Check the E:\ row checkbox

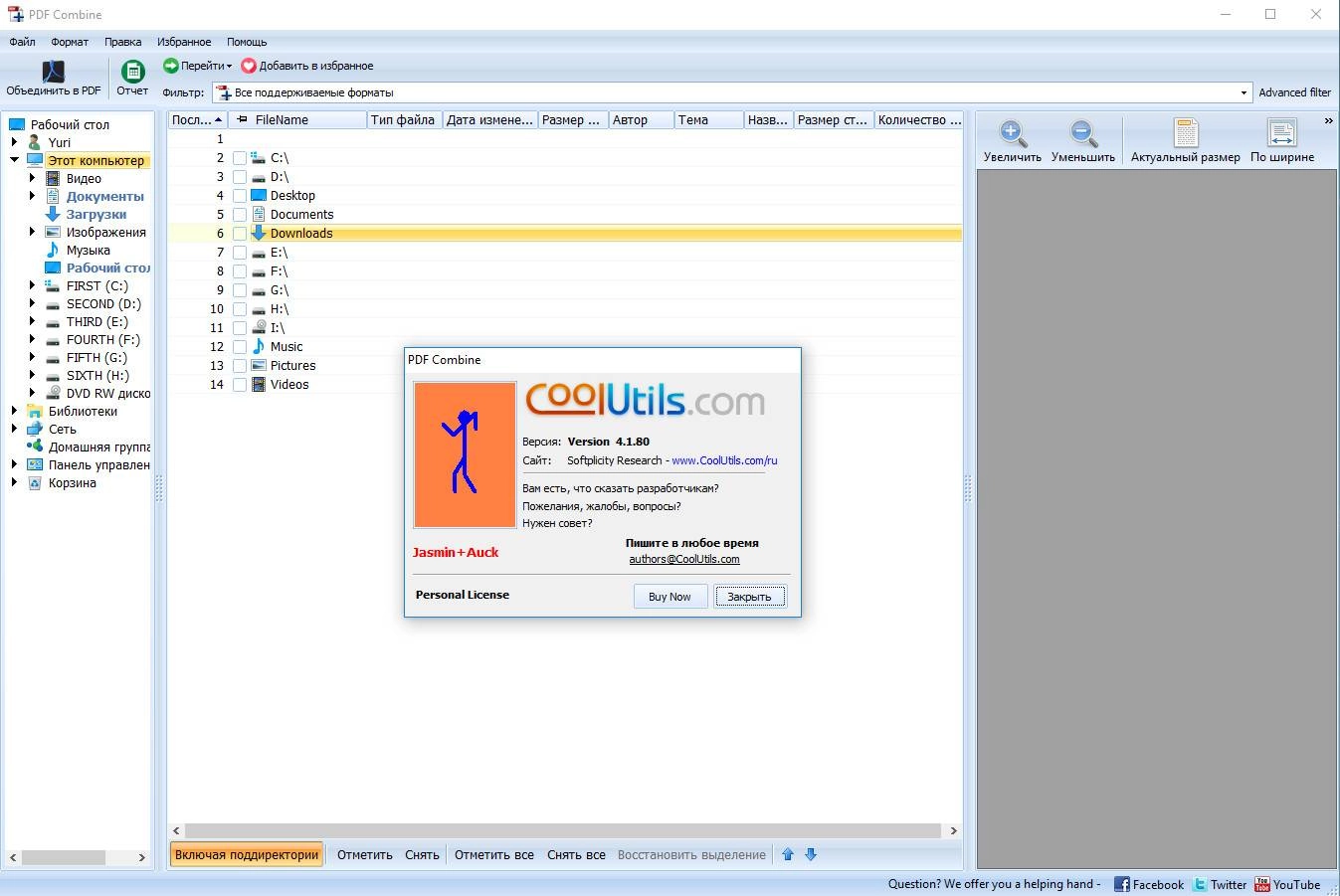click(x=240, y=253)
